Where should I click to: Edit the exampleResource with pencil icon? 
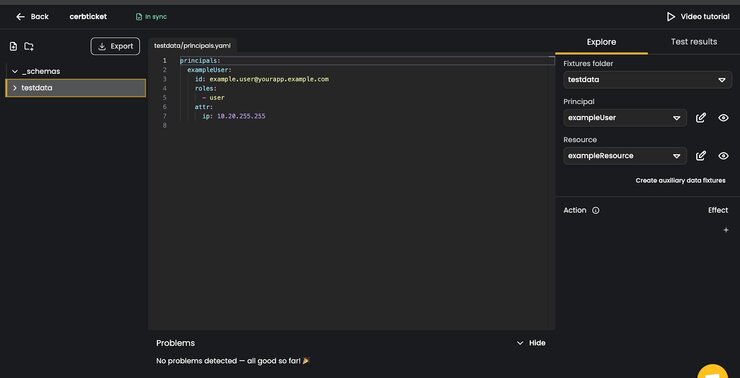click(x=701, y=156)
